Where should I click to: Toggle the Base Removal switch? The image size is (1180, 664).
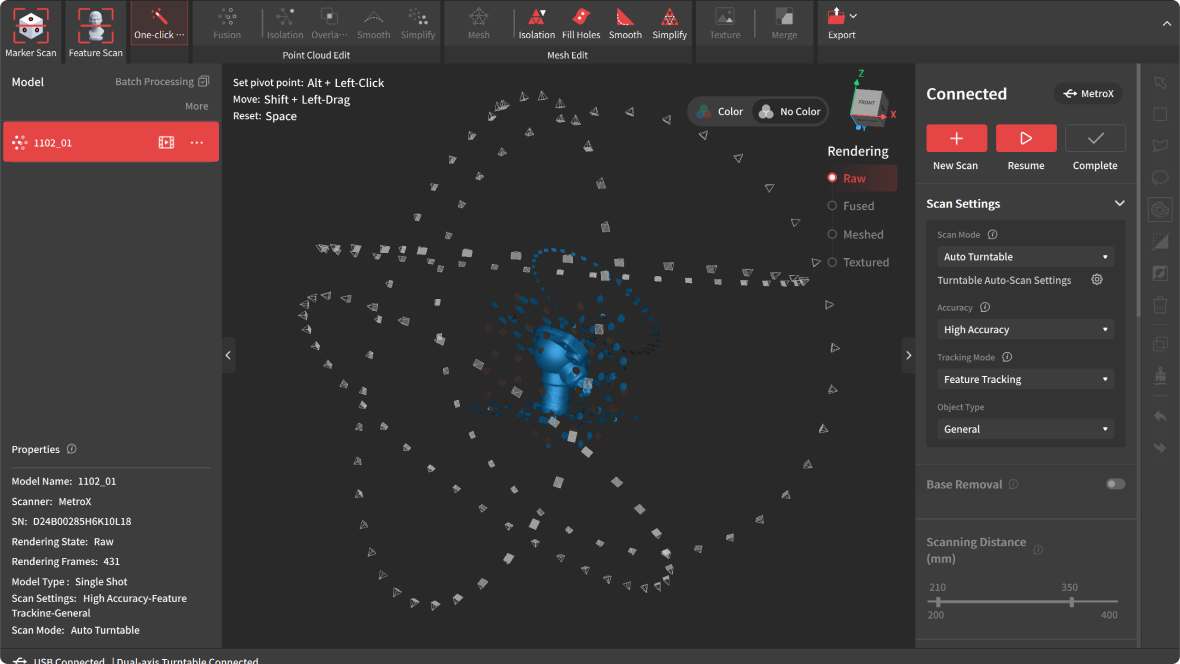point(1115,484)
